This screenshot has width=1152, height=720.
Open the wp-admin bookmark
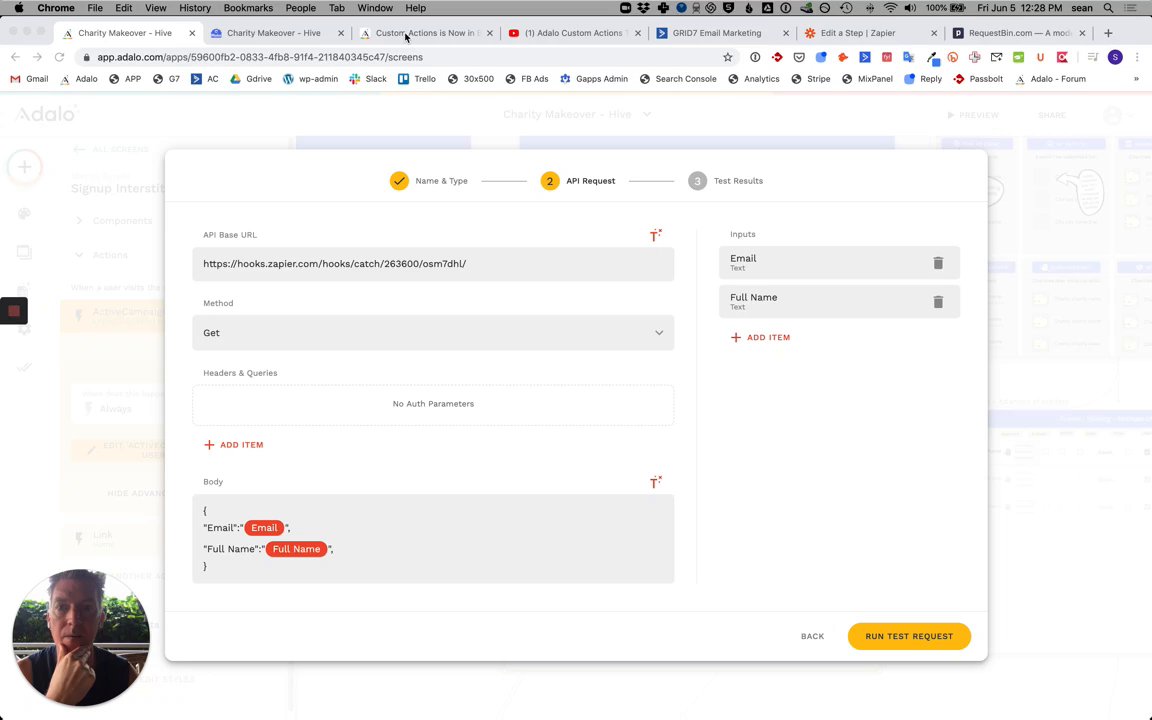[310, 79]
